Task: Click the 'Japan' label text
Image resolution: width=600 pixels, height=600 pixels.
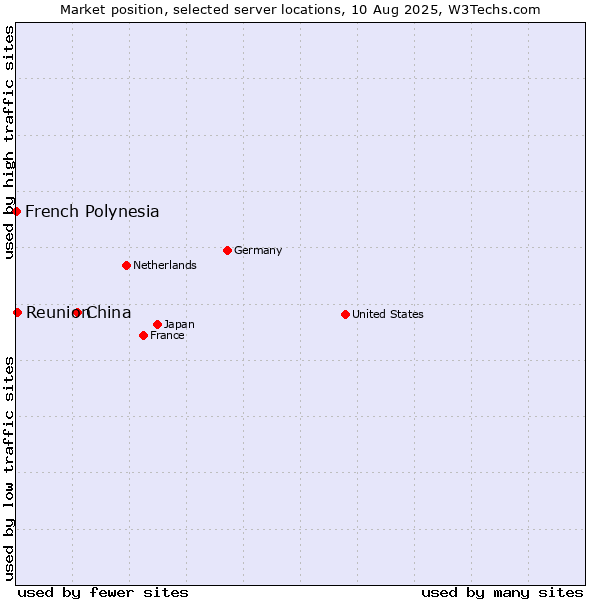Action: pos(179,324)
